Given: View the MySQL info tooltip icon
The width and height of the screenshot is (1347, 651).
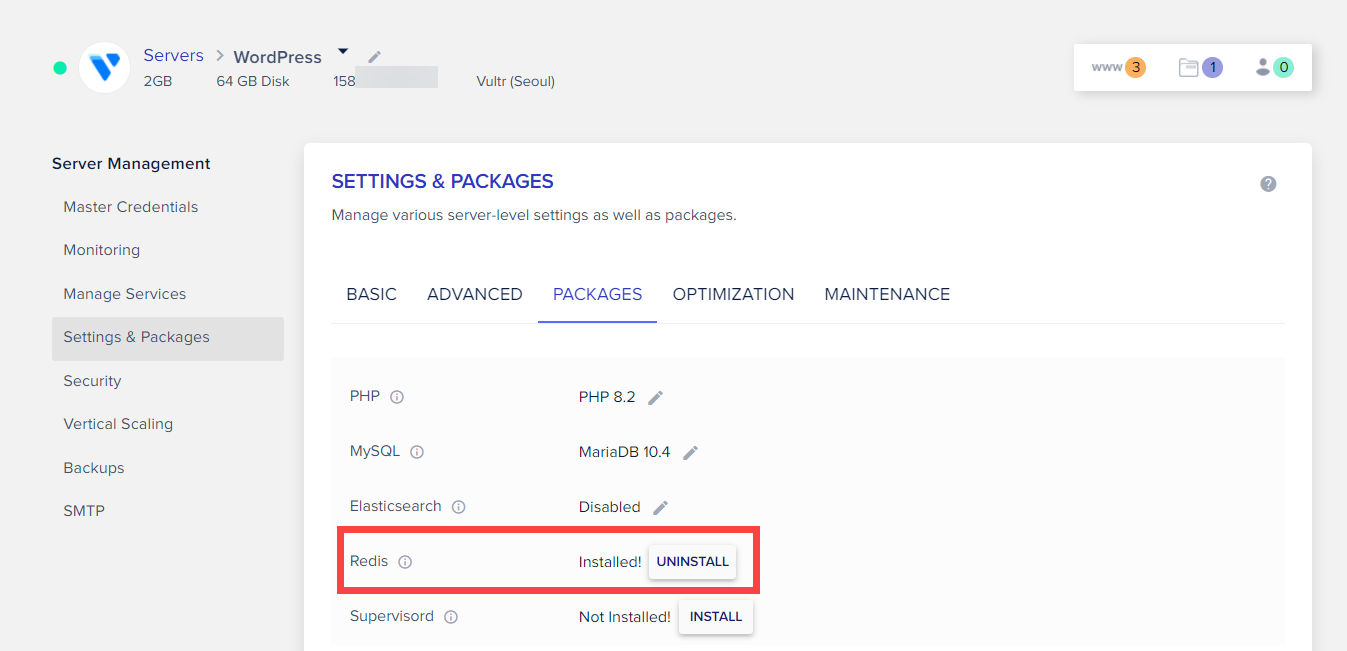Looking at the screenshot, I should 416,451.
